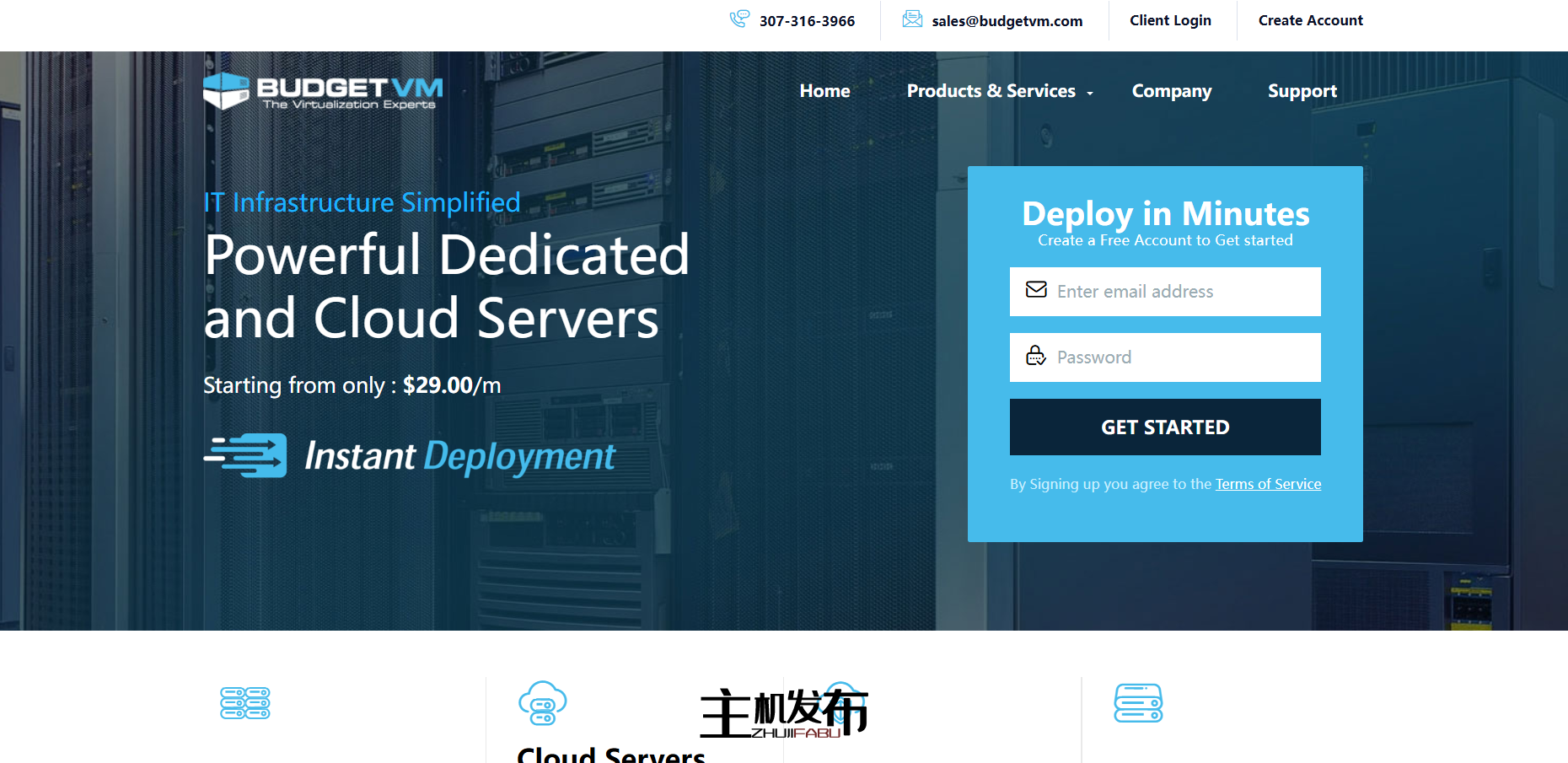Image resolution: width=1568 pixels, height=763 pixels.
Task: Click the GET STARTED button
Action: pyautogui.click(x=1165, y=427)
